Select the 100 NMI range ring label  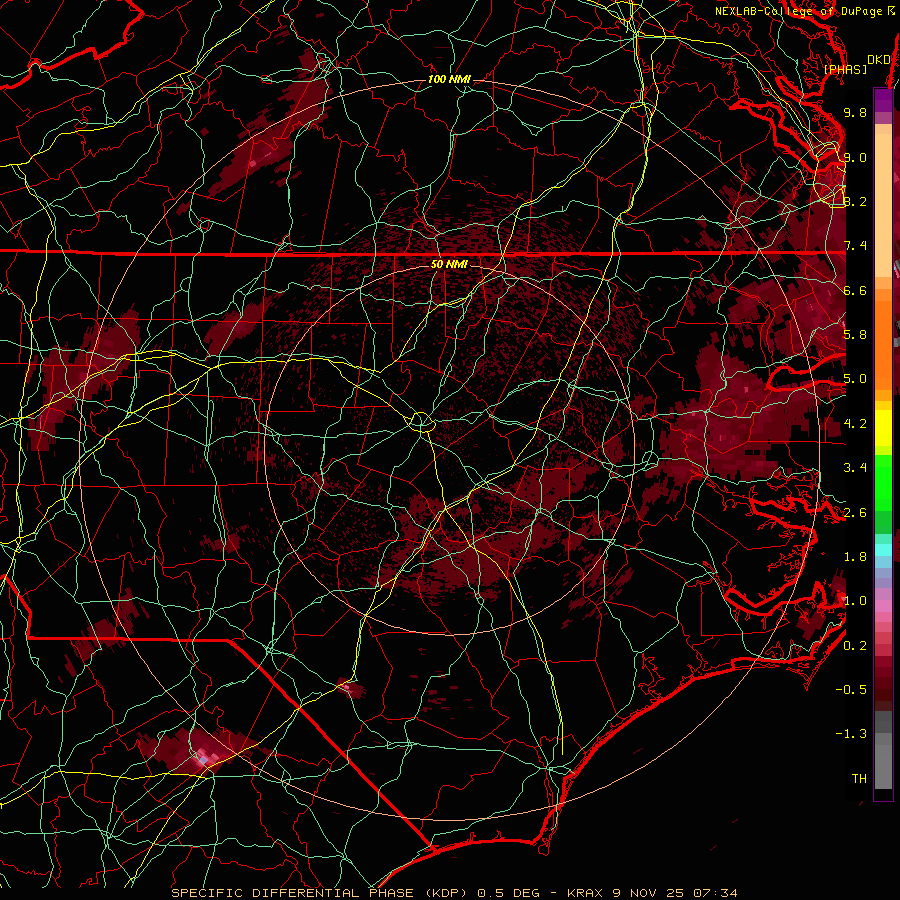pos(449,79)
